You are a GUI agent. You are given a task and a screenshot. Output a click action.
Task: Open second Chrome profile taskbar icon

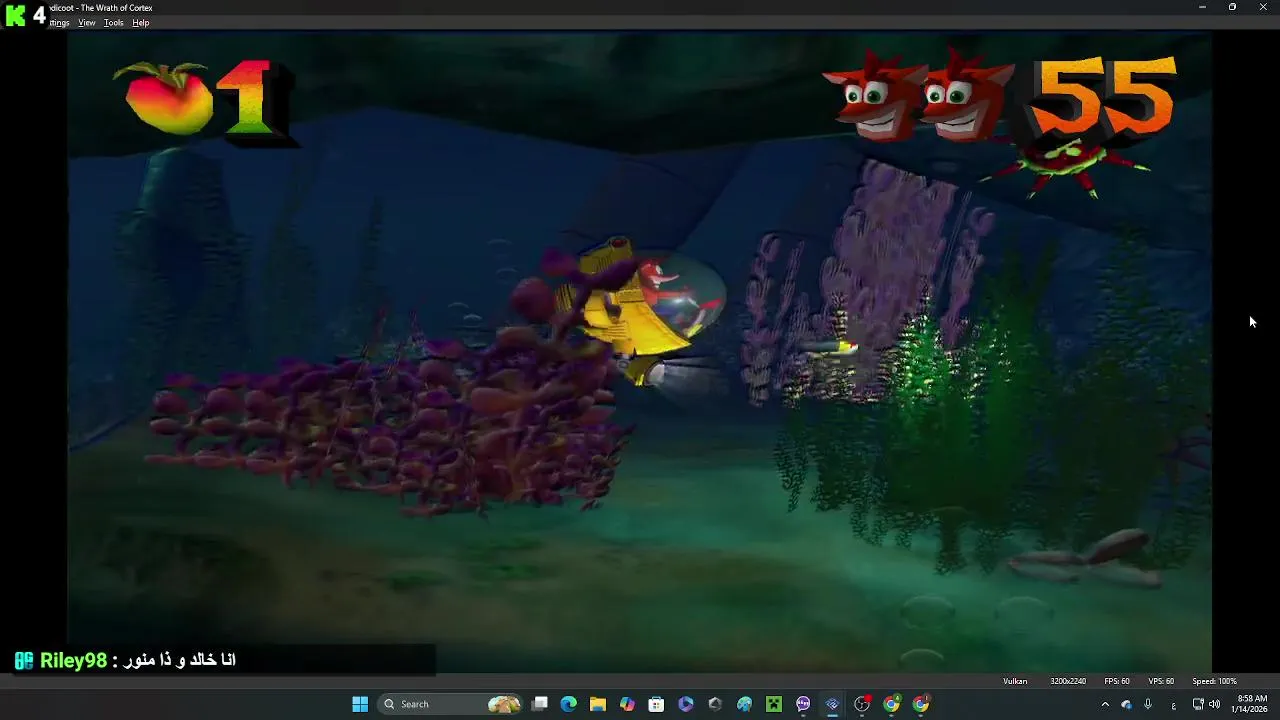click(x=921, y=704)
